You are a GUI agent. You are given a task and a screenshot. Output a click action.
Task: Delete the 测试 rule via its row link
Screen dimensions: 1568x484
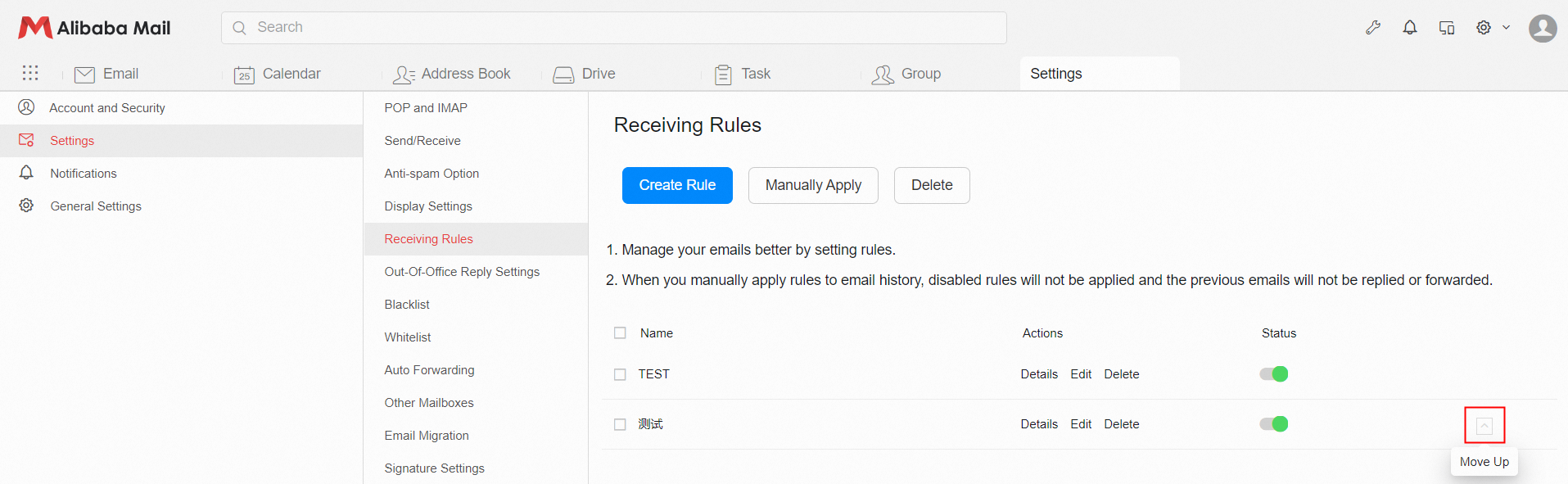coord(1122,424)
